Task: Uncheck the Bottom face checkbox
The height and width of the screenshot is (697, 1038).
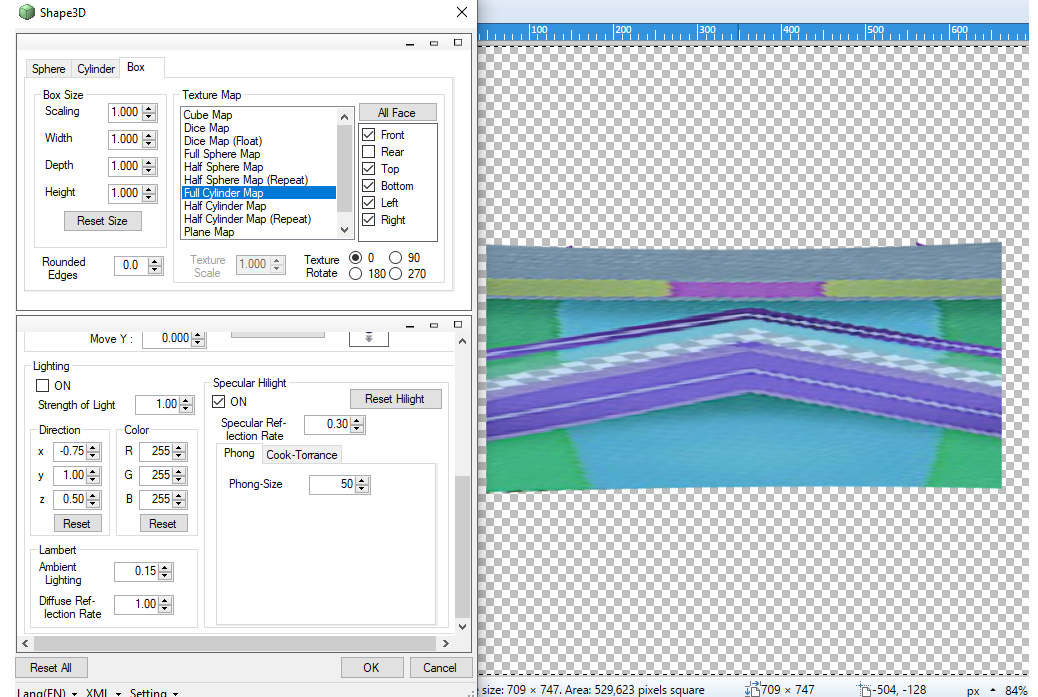Action: (x=369, y=186)
